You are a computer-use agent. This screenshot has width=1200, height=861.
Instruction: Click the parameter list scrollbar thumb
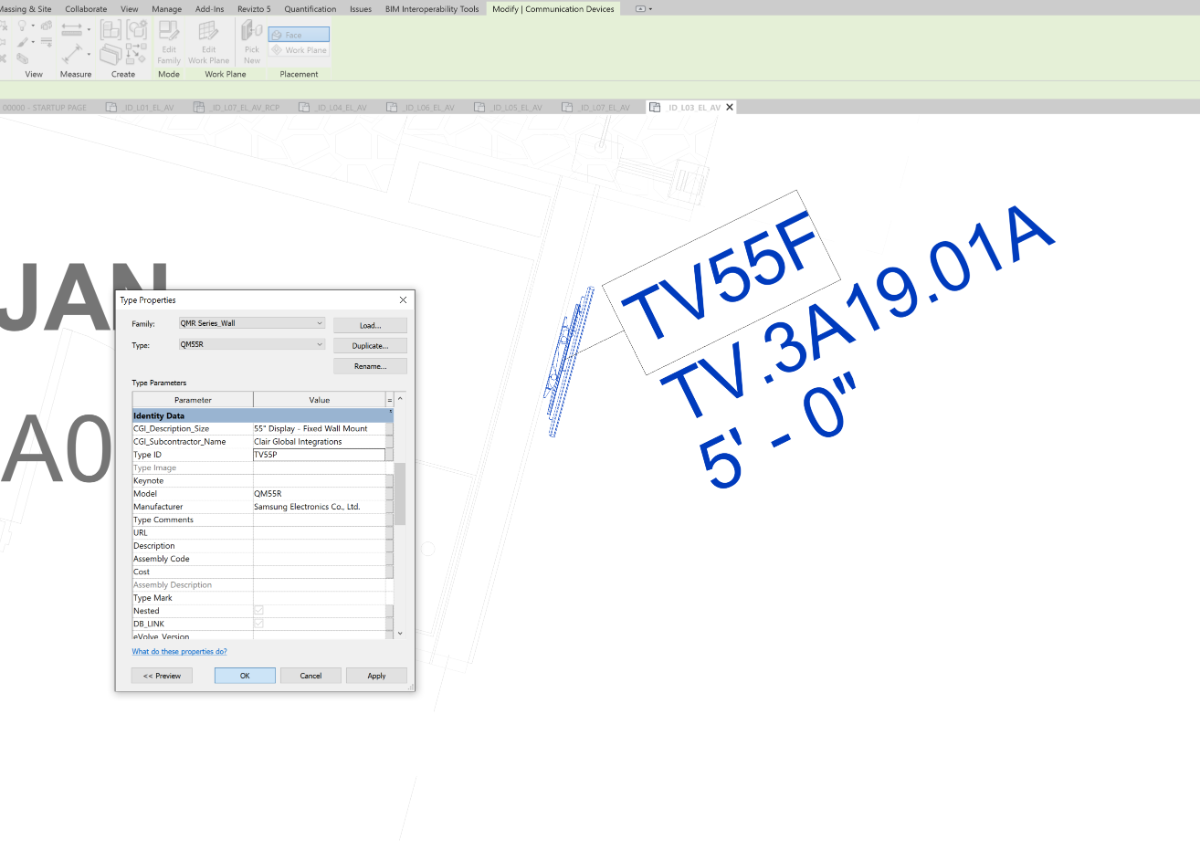pos(400,493)
